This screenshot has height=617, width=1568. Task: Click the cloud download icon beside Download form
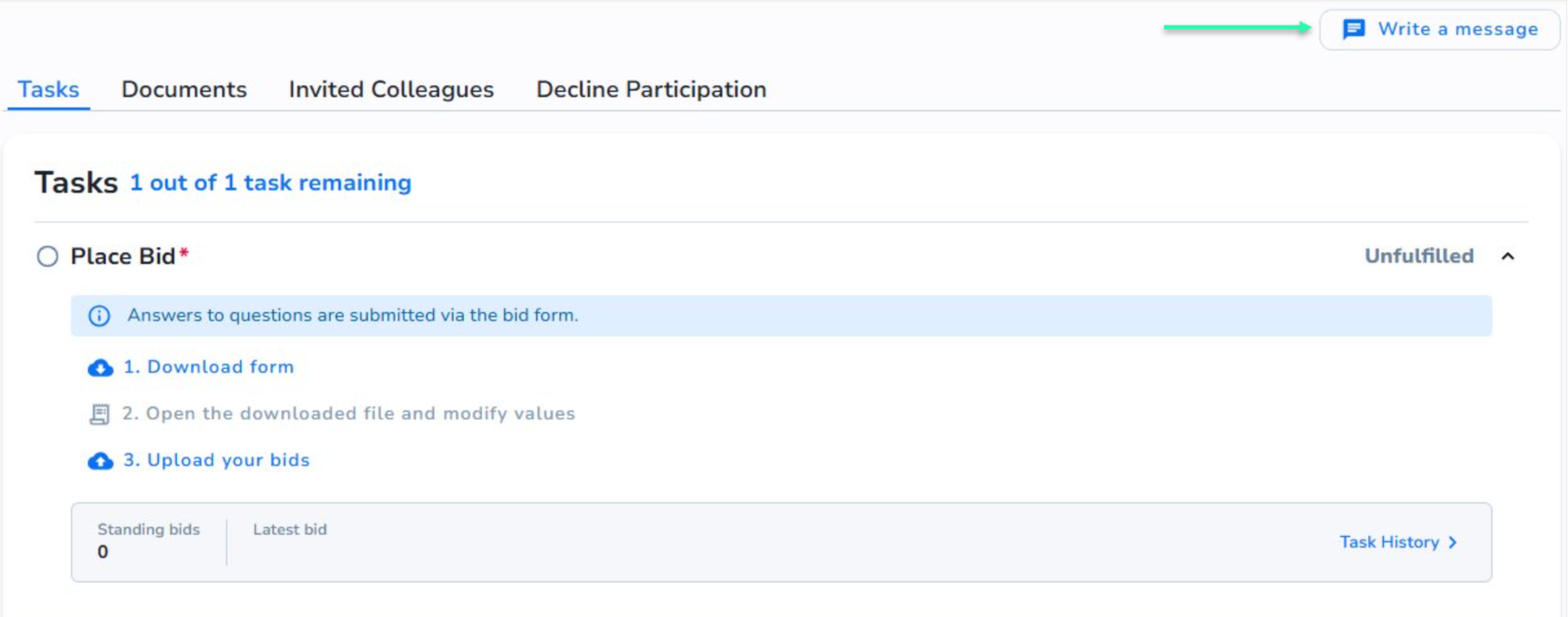point(99,367)
